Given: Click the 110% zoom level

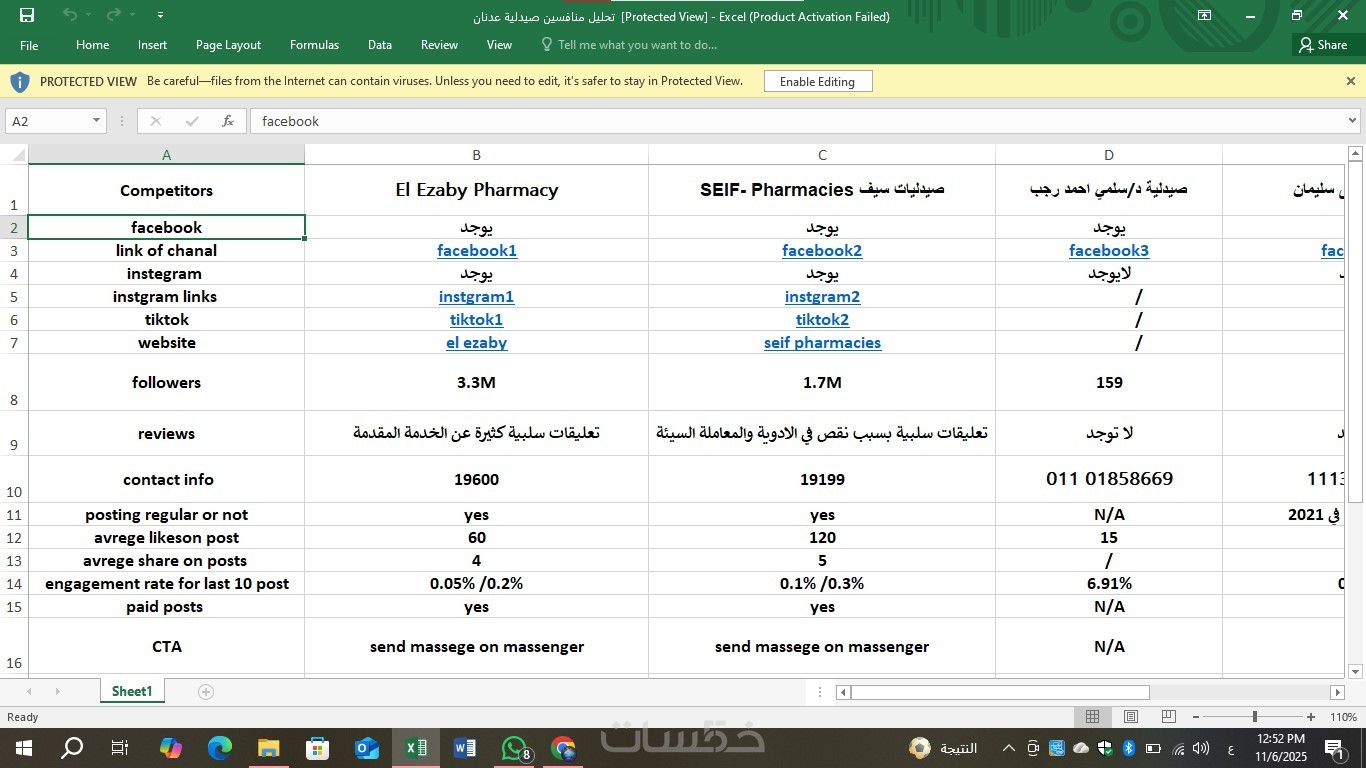Looking at the screenshot, I should 1343,717.
